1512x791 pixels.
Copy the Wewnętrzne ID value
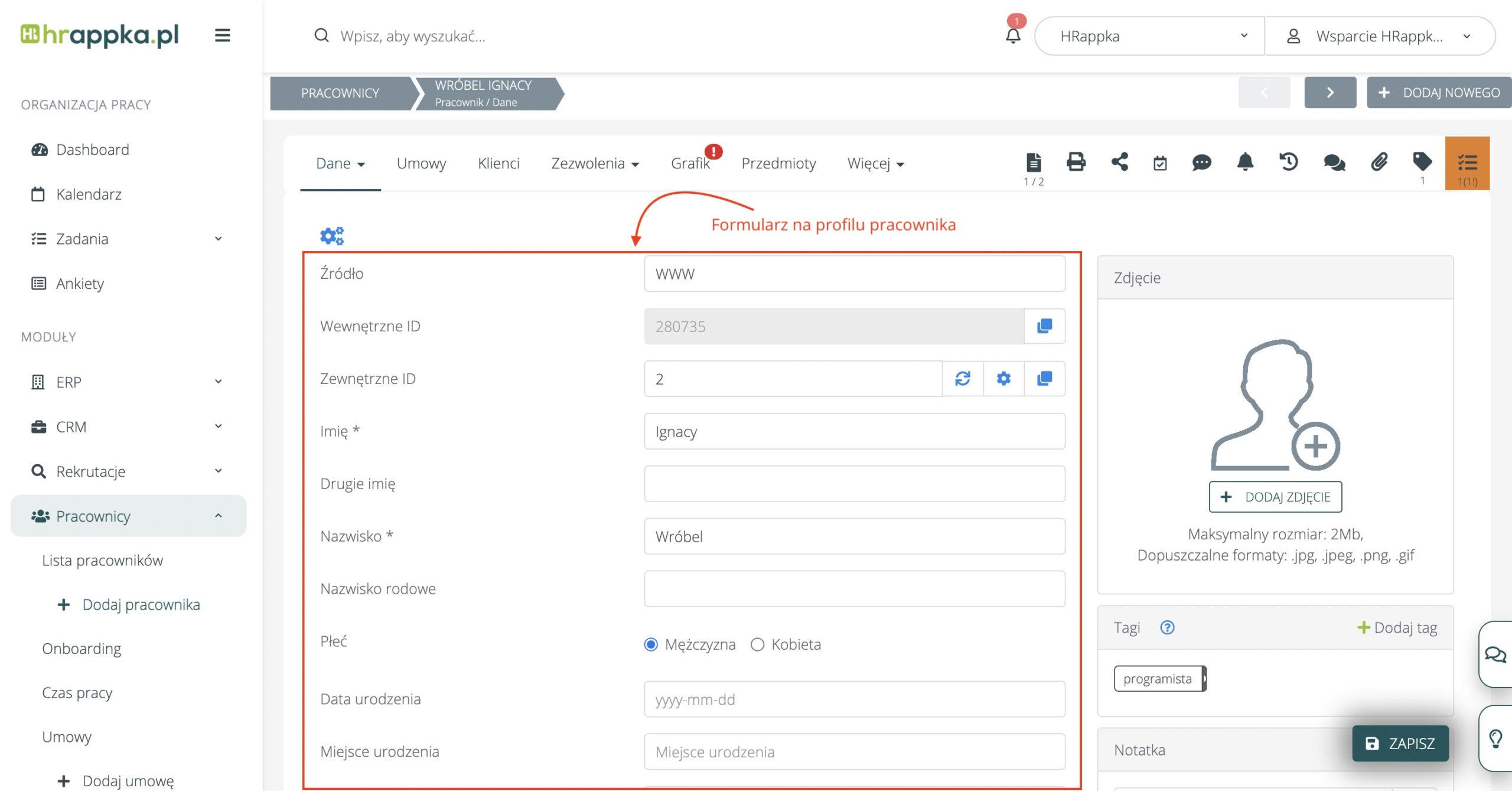click(x=1044, y=326)
